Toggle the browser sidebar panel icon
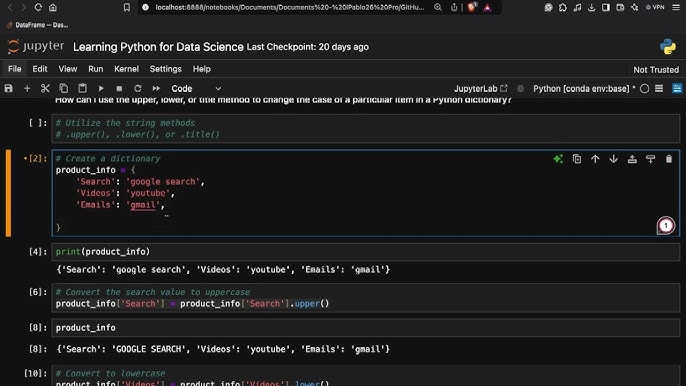The image size is (686, 386). pyautogui.click(x=606, y=7)
